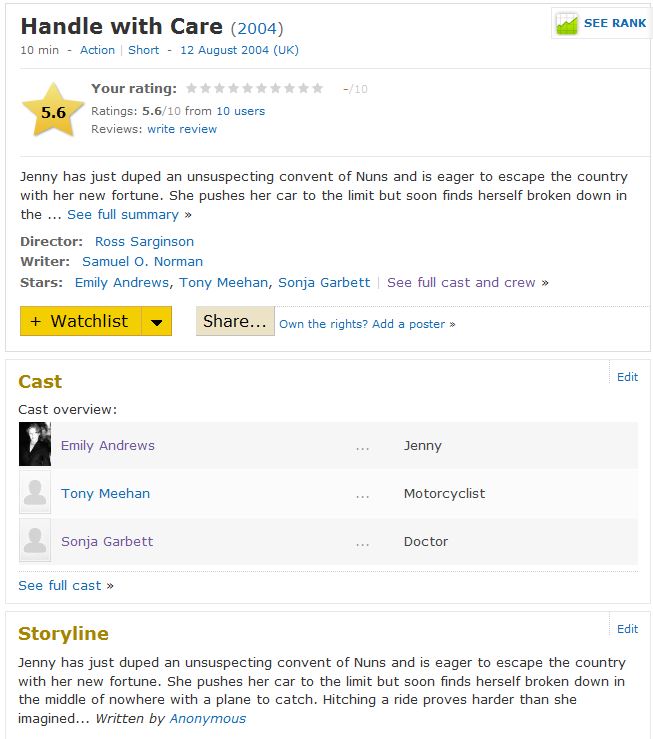This screenshot has height=739, width=653.
Task: Open writer Samuel O. Norman's page
Action: [x=142, y=262]
